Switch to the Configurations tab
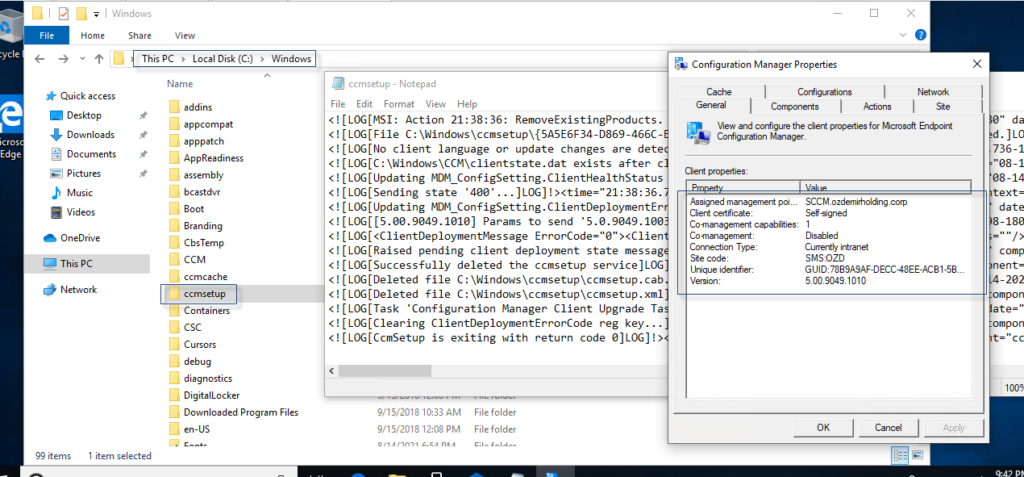 [x=824, y=92]
